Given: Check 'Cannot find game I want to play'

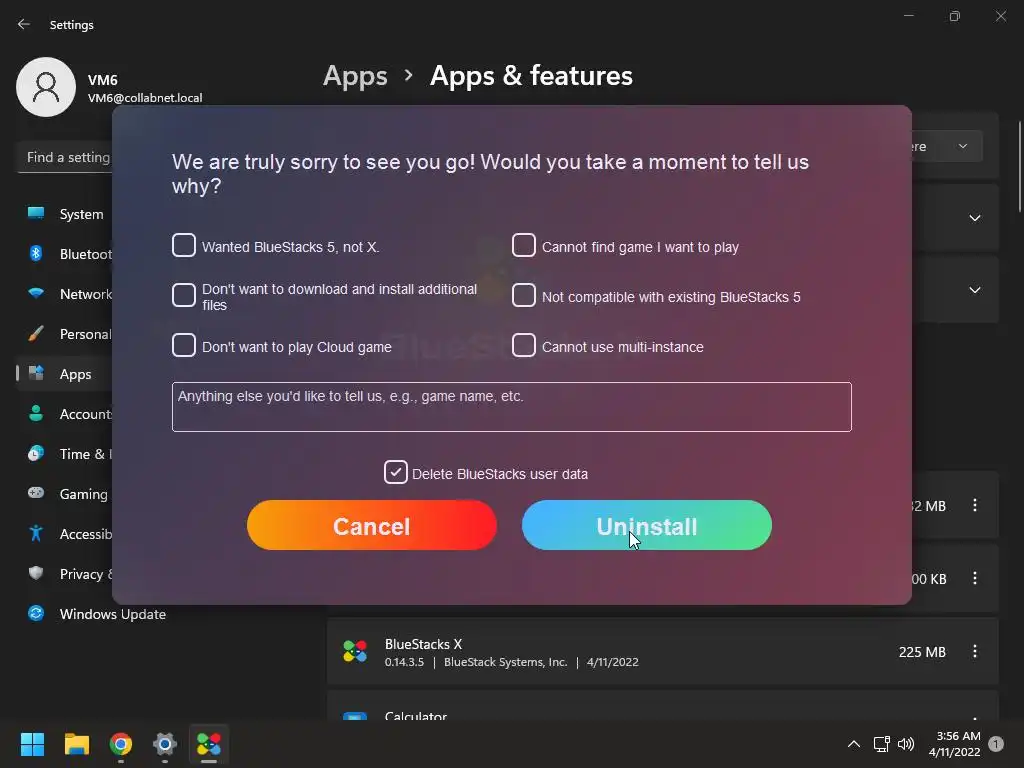Looking at the screenshot, I should (524, 246).
